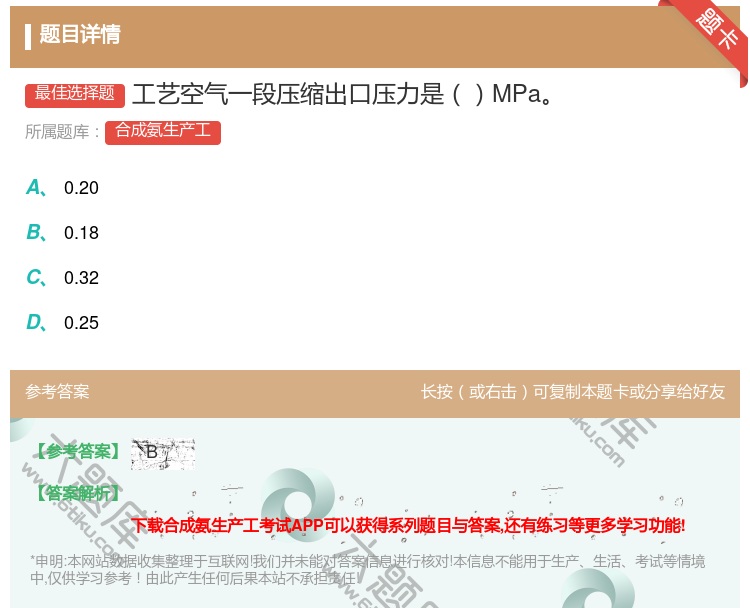Click the answer image showing B
Image resolution: width=750 pixels, height=608 pixels.
pyautogui.click(x=163, y=453)
